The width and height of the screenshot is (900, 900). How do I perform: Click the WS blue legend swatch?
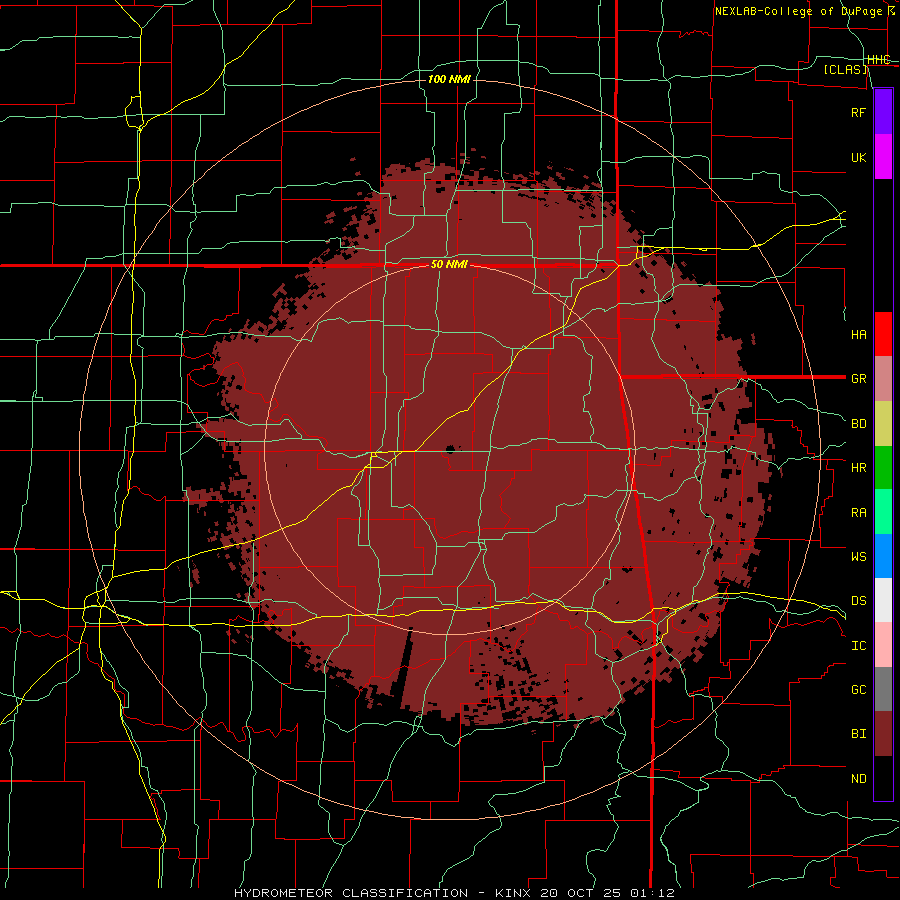[x=883, y=556]
